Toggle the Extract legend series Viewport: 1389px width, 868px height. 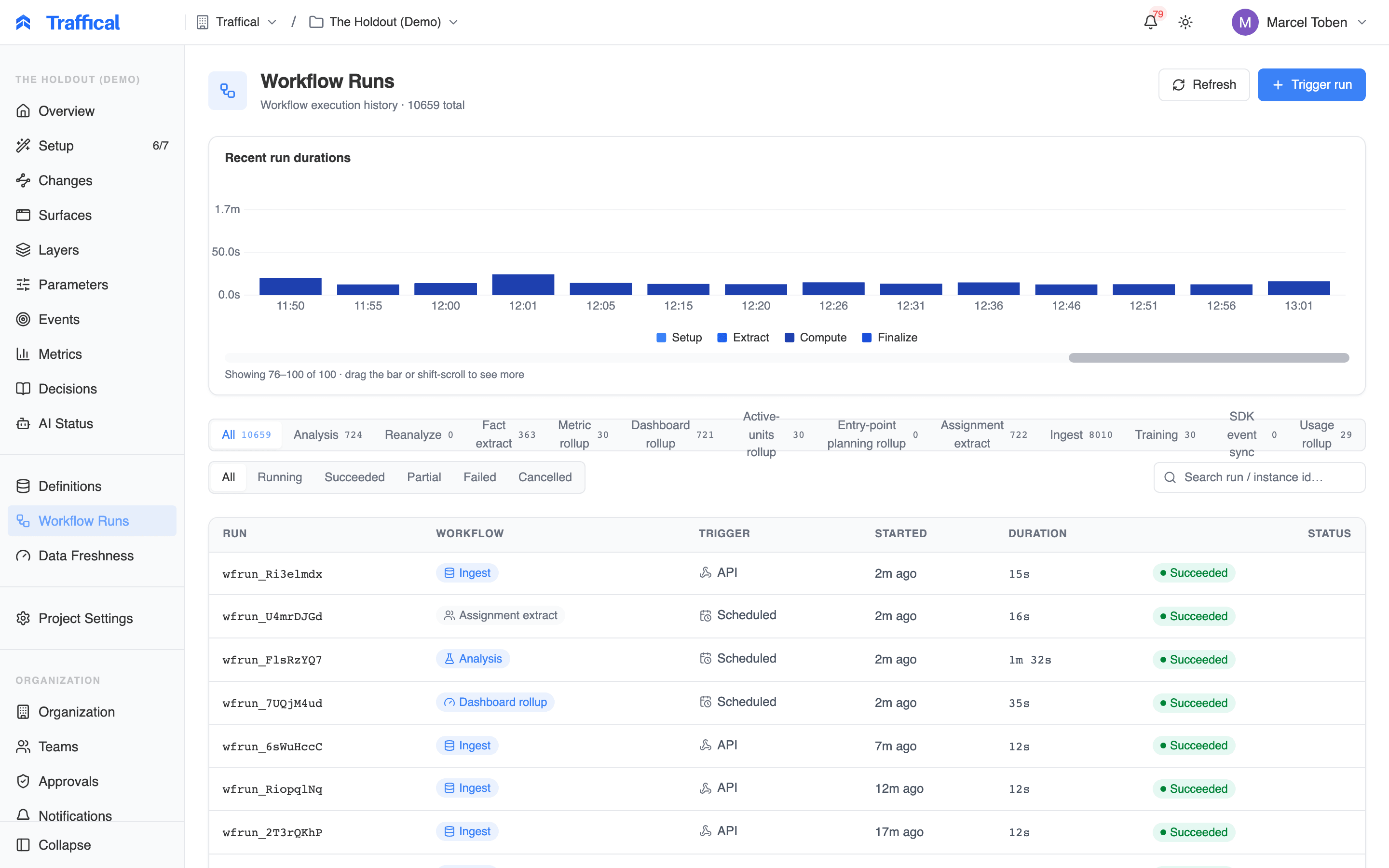coord(743,338)
